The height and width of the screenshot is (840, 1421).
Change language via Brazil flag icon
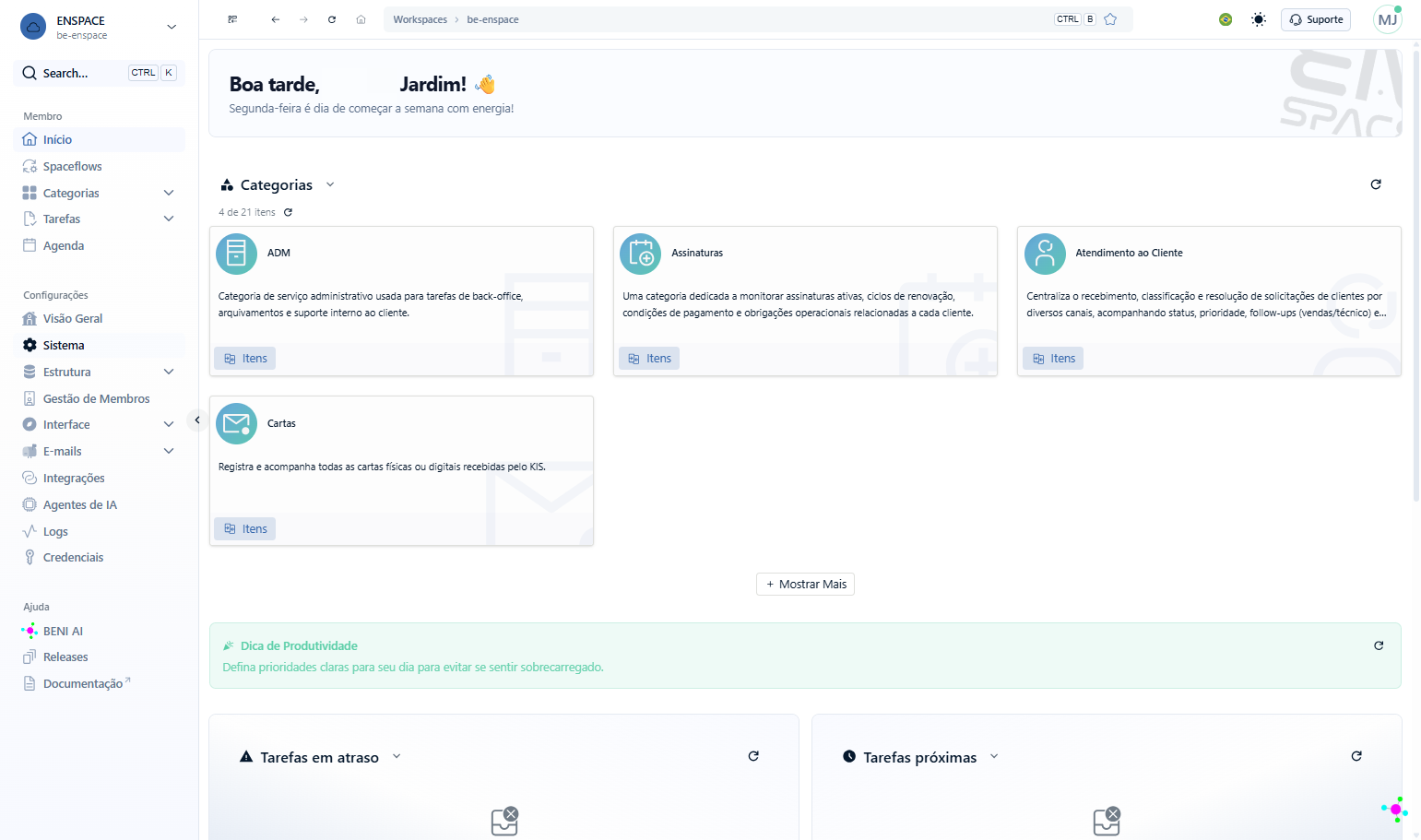[1226, 19]
